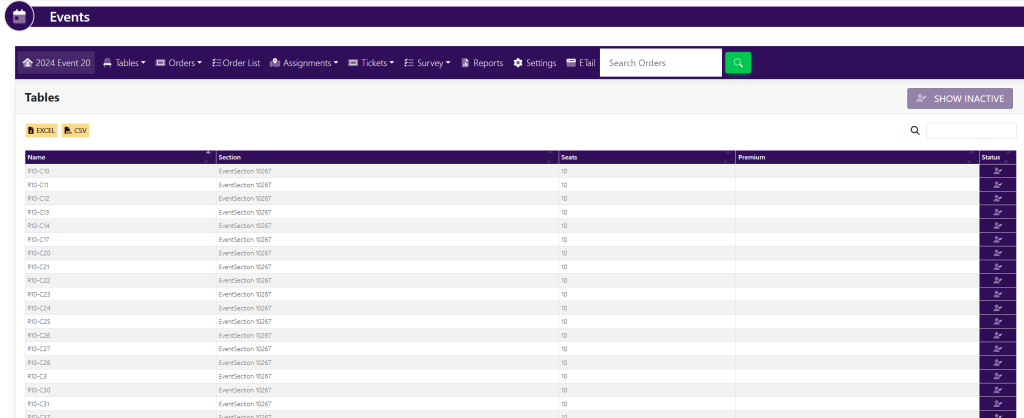The image size is (1024, 418).
Task: Click the green search orders button
Action: (x=737, y=63)
